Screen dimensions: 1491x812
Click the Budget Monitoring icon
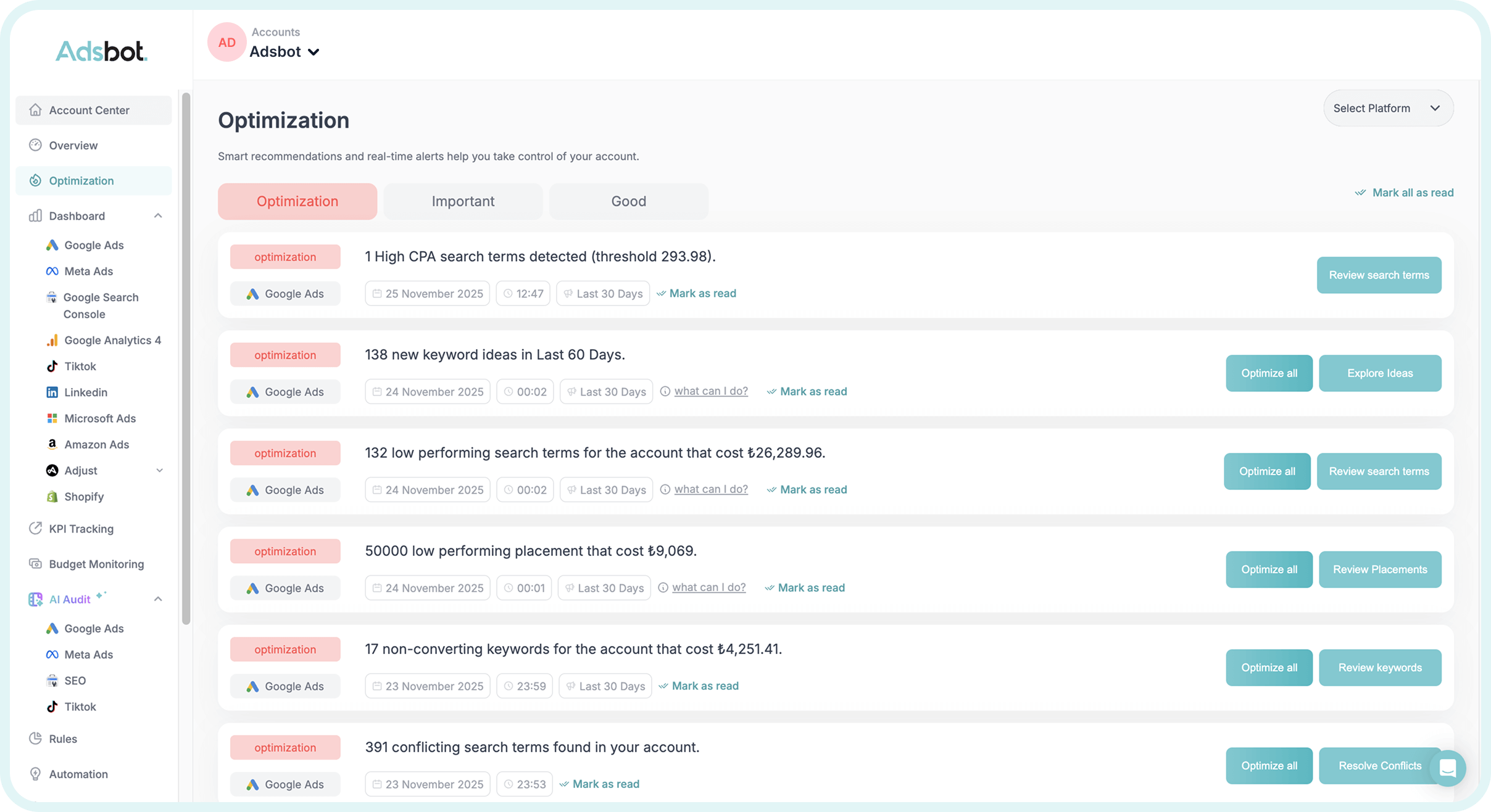click(x=35, y=564)
